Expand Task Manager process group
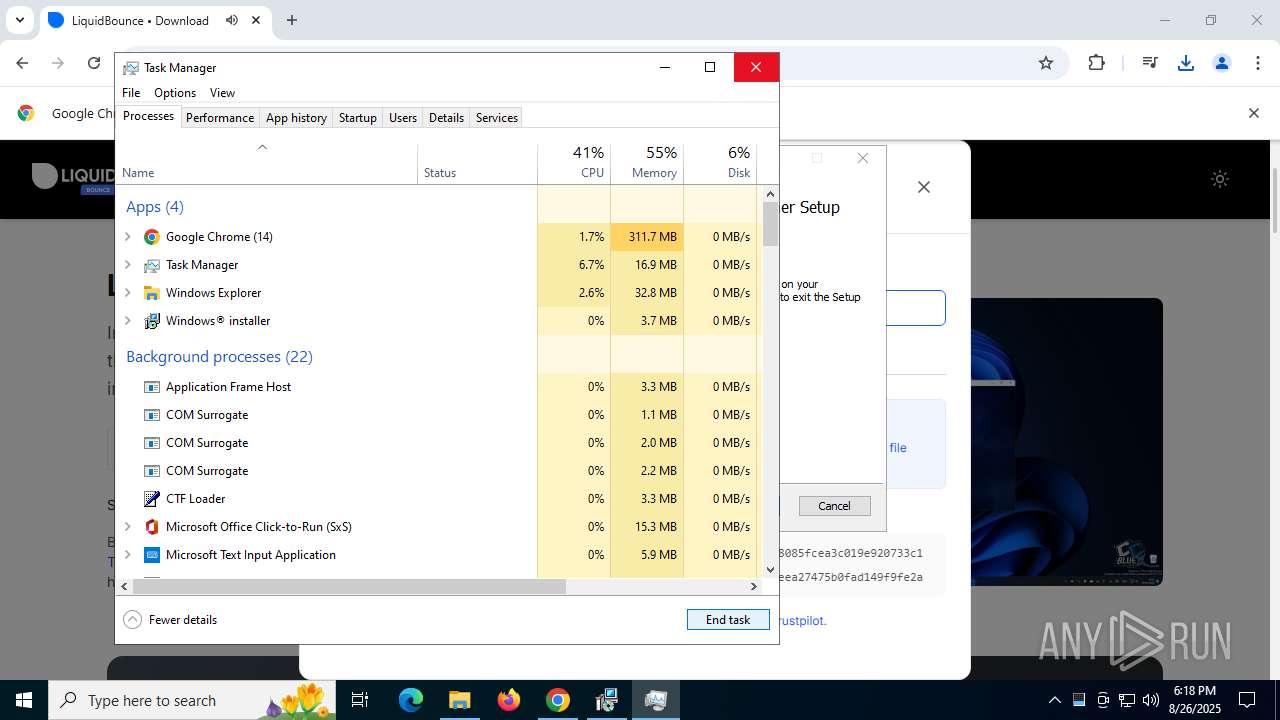The width and height of the screenshot is (1280, 720). pos(128,265)
